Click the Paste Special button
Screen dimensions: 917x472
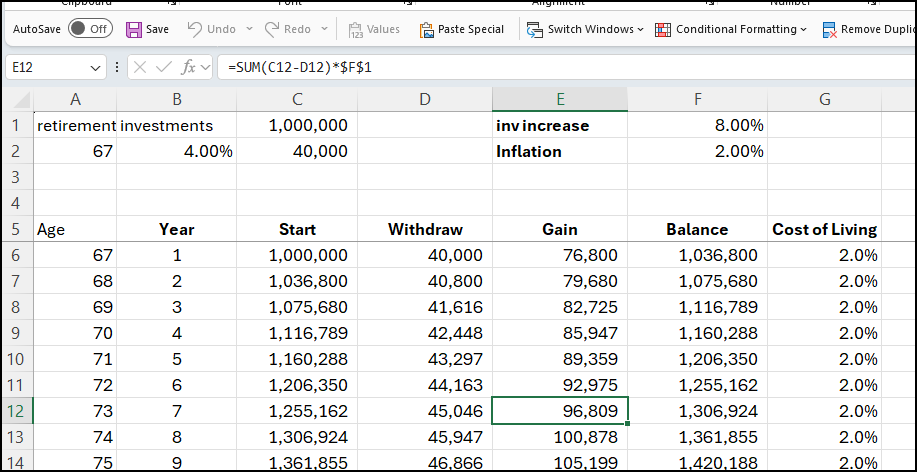[x=461, y=29]
